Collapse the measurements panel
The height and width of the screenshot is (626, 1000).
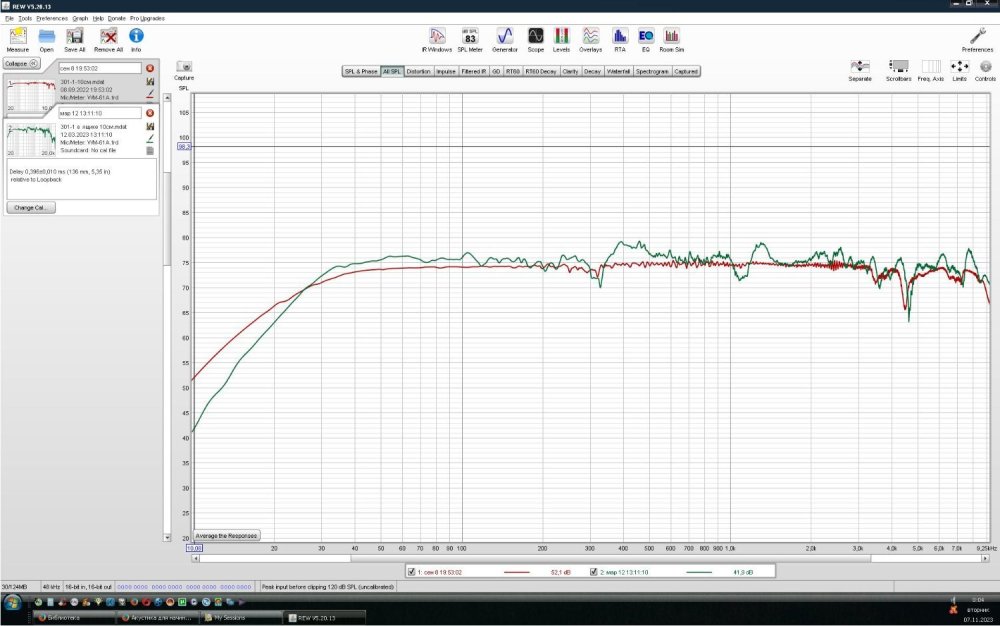tap(20, 63)
